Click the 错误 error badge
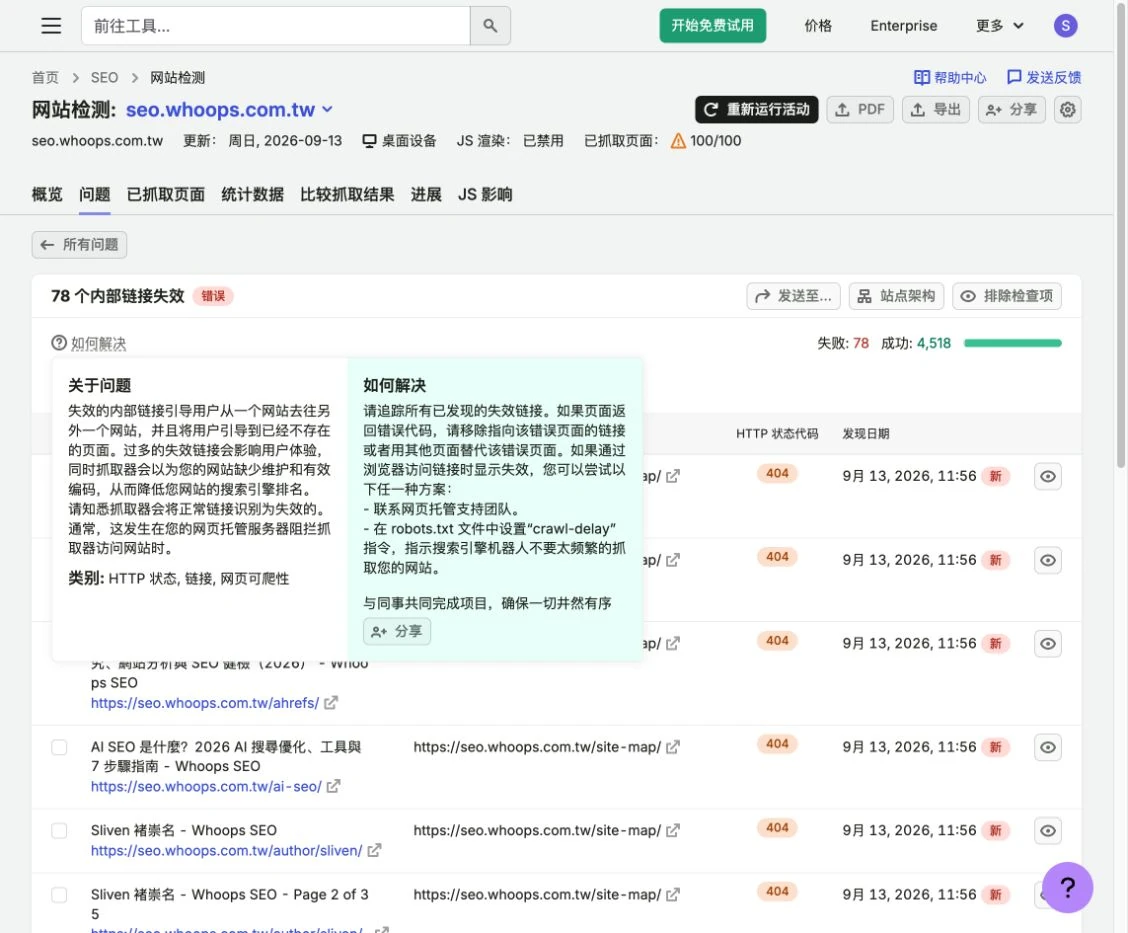Image resolution: width=1128 pixels, height=933 pixels. (213, 296)
